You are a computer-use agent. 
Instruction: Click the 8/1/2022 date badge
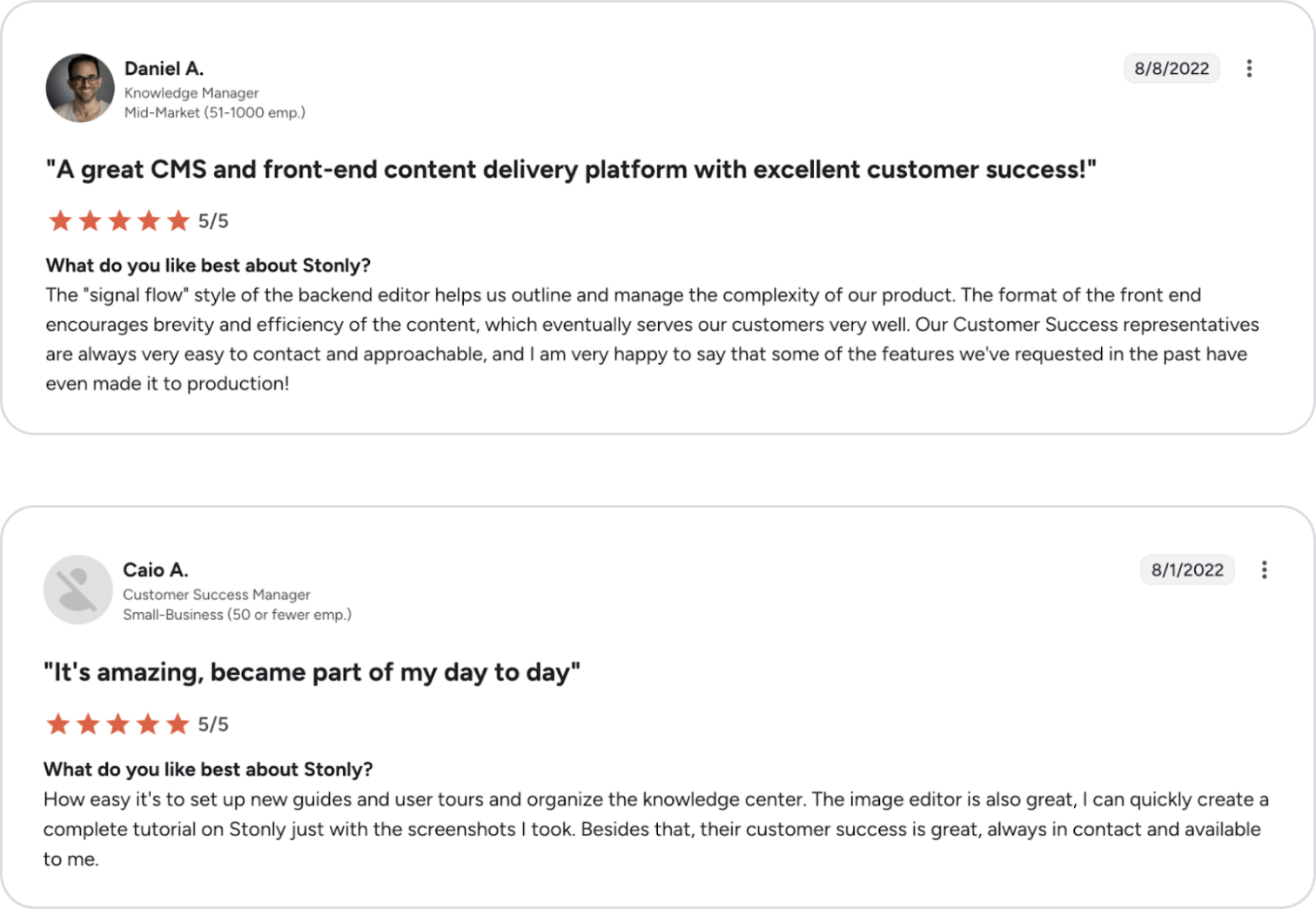tap(1187, 569)
